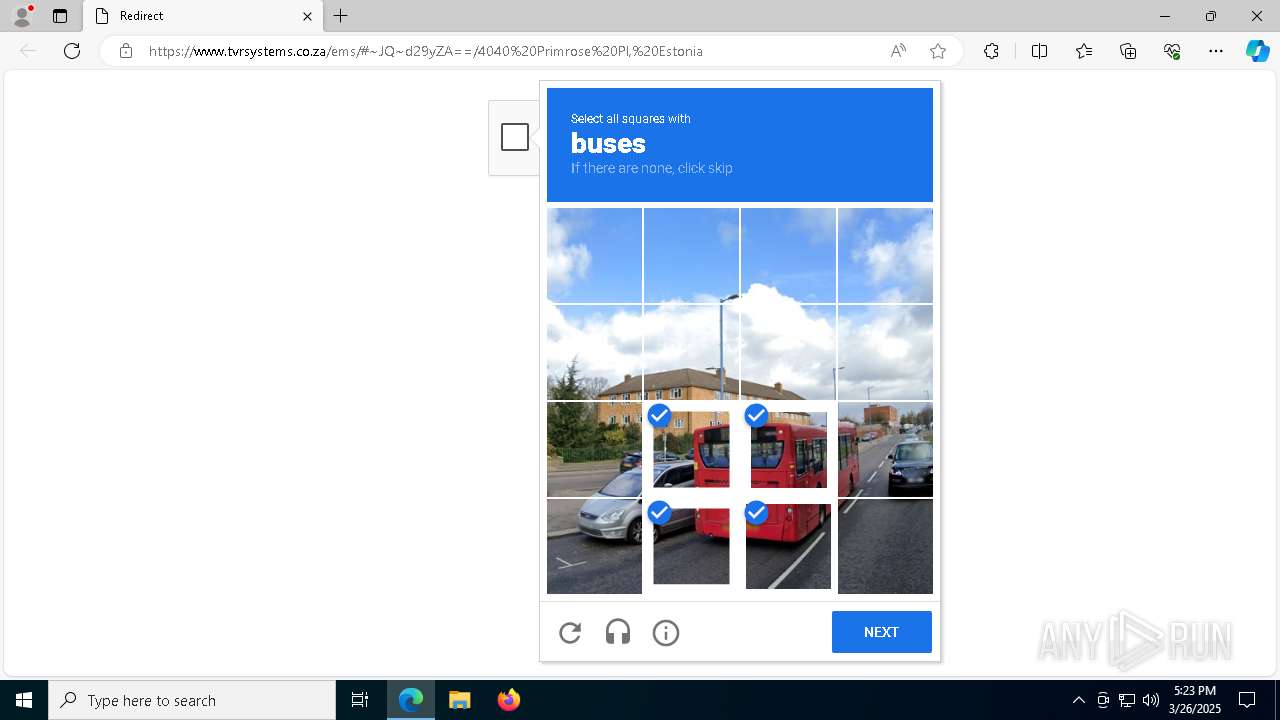Open a new tab

click(x=341, y=16)
